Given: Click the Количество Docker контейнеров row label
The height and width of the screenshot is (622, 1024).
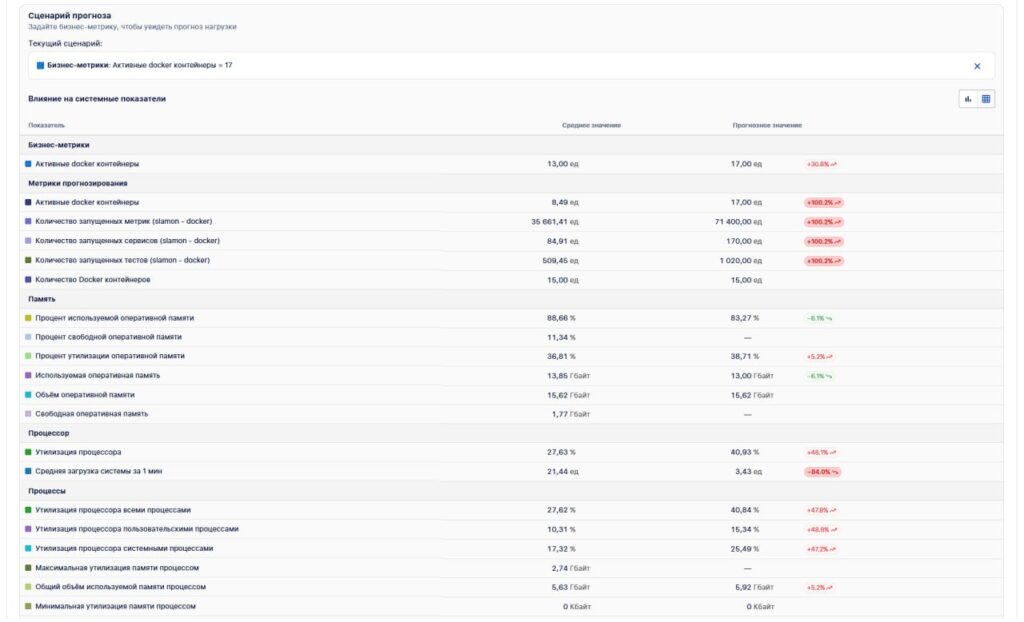Looking at the screenshot, I should pos(92,279).
